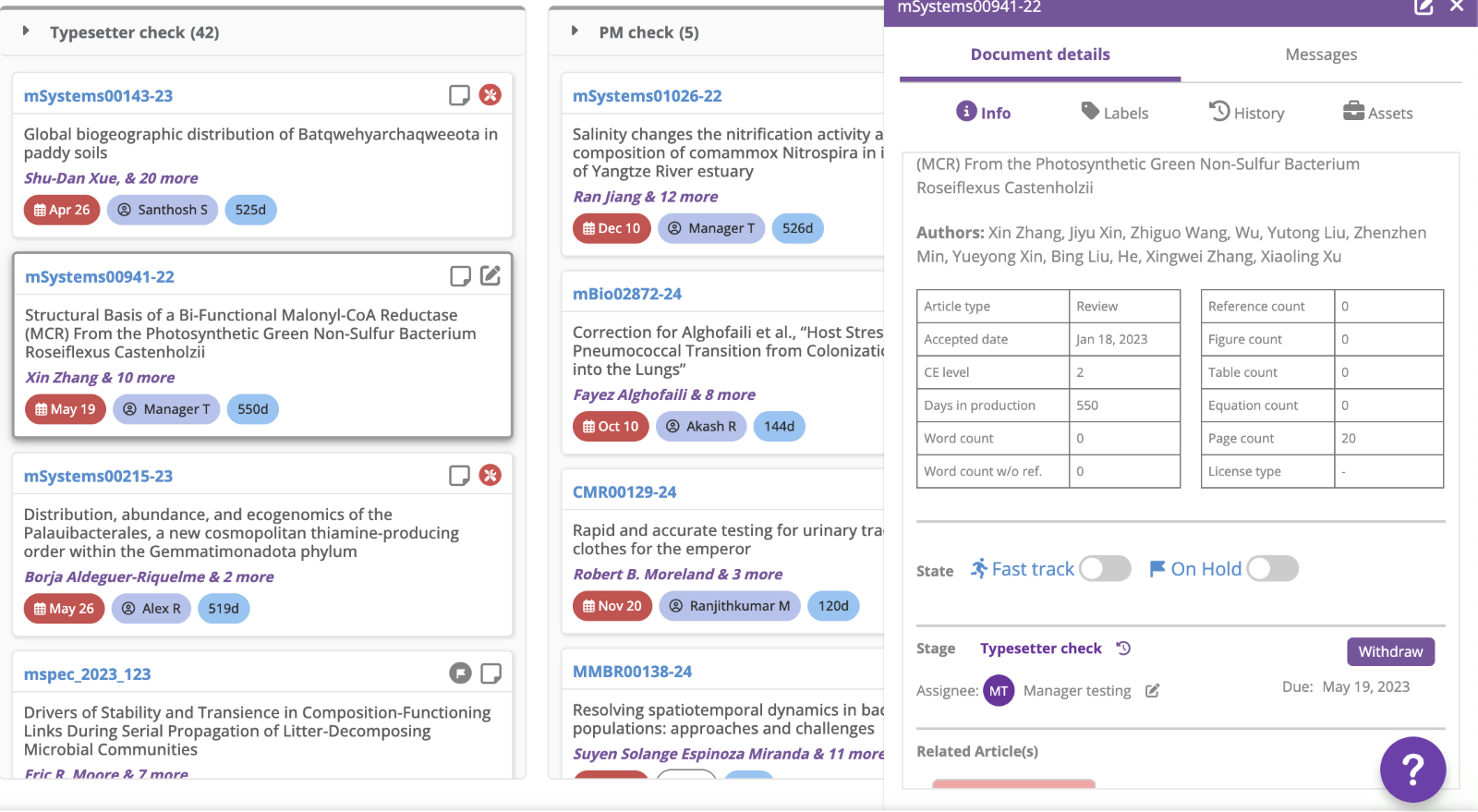Click the tools icon on mSystems00143-23 card

tap(491, 95)
